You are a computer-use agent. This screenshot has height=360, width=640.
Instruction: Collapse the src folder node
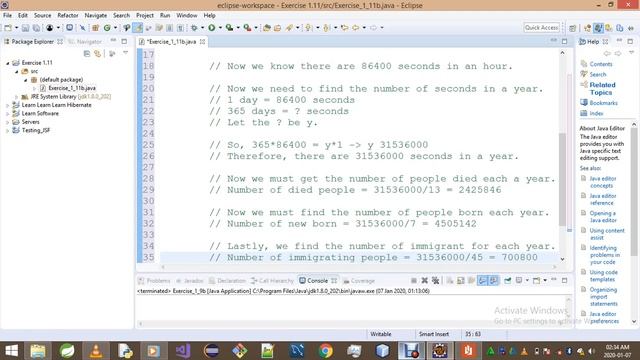click(x=16, y=71)
